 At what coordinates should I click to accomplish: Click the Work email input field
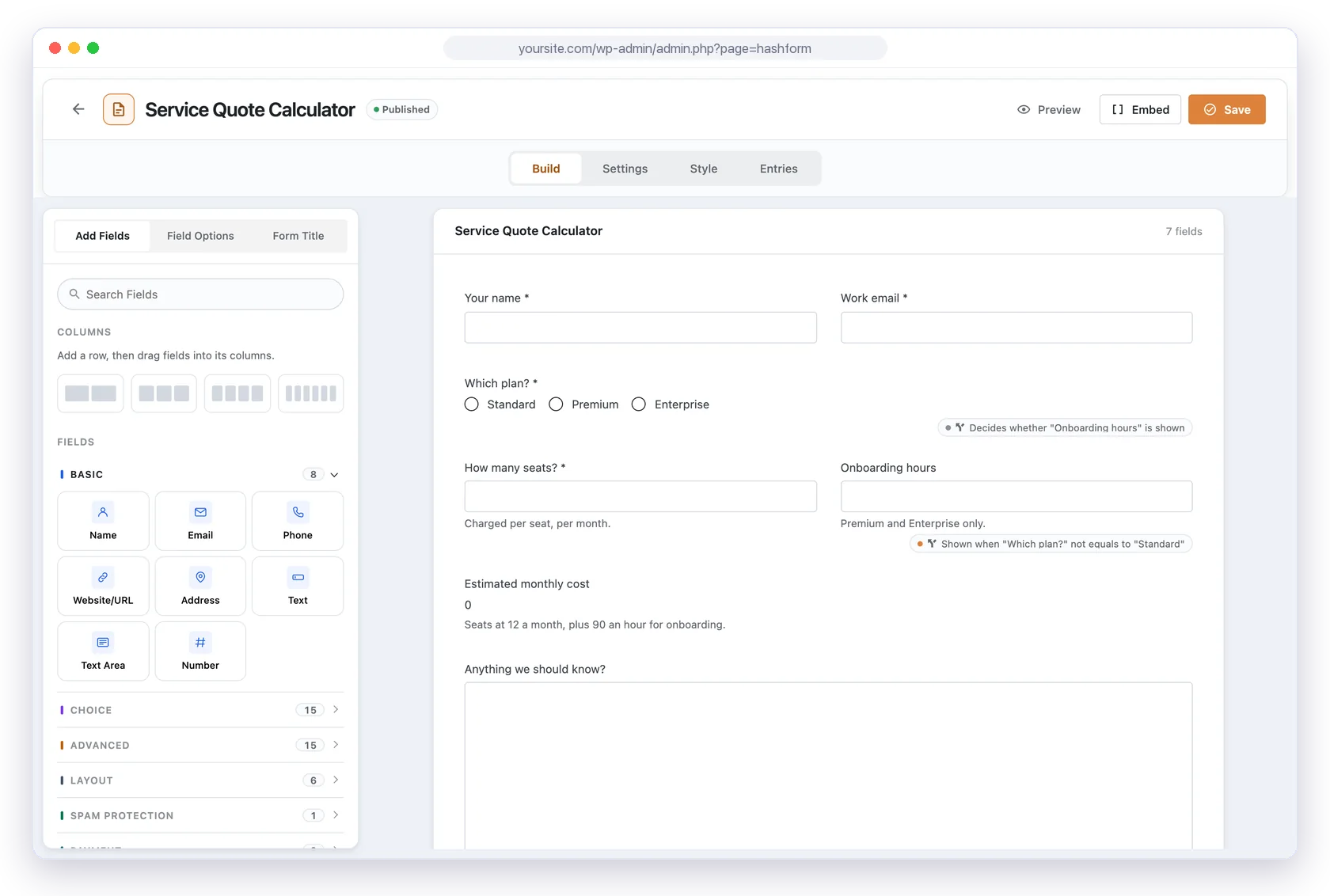(1016, 327)
